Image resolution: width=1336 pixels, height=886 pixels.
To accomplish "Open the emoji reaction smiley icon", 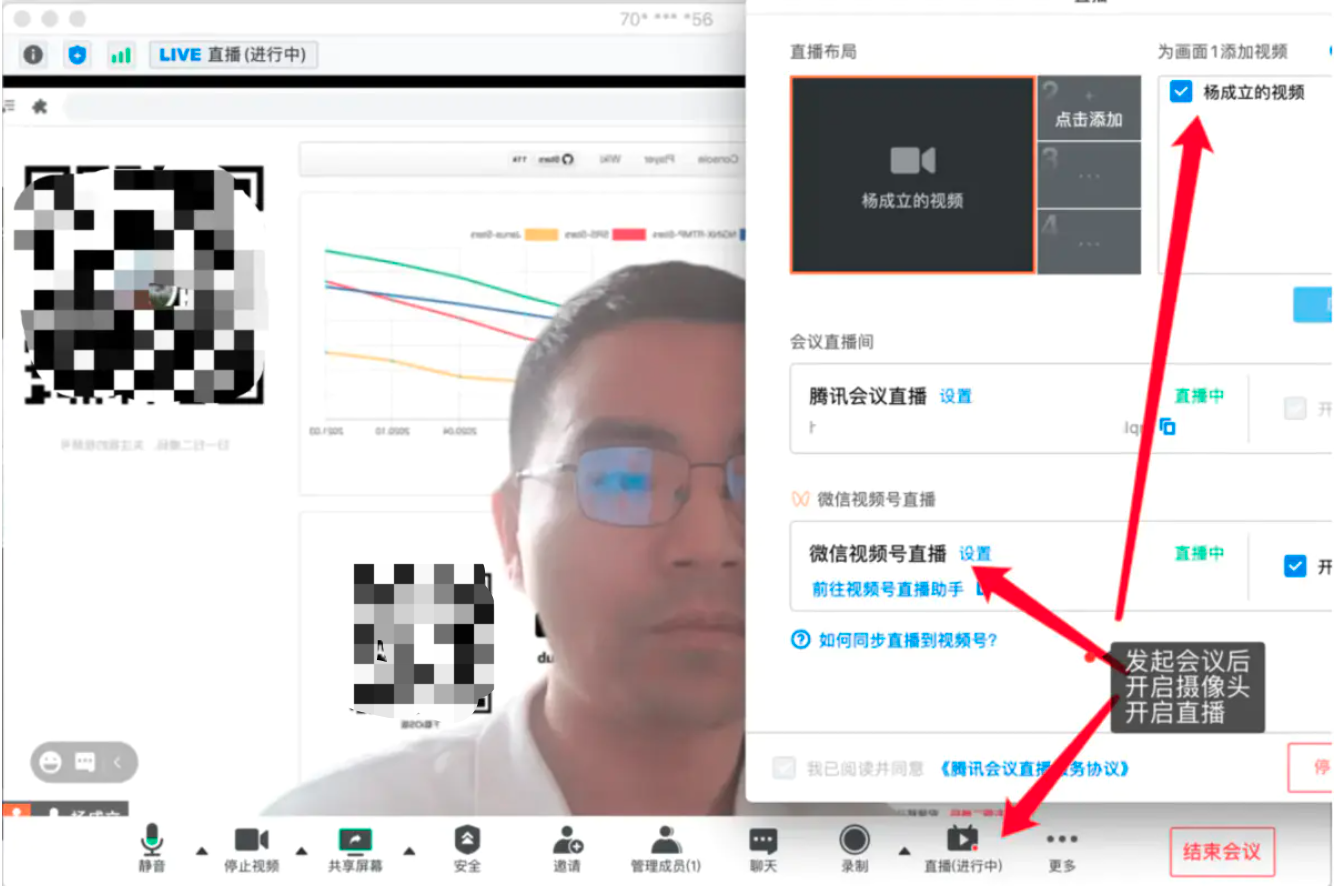I will (x=50, y=763).
